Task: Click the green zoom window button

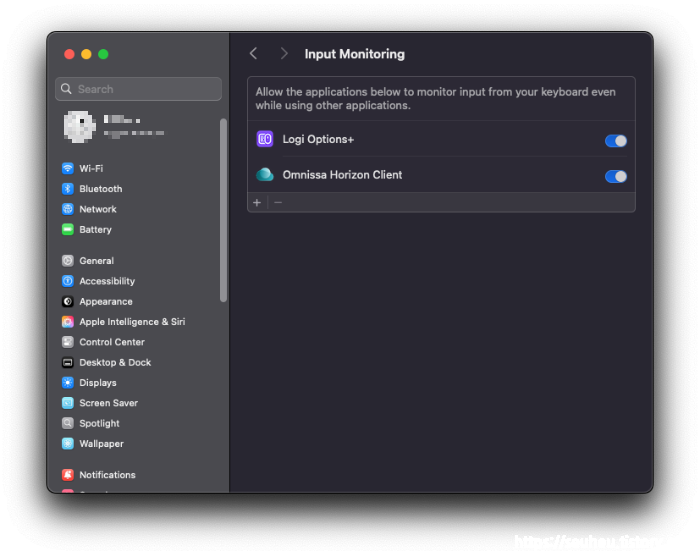Action: pos(103,54)
